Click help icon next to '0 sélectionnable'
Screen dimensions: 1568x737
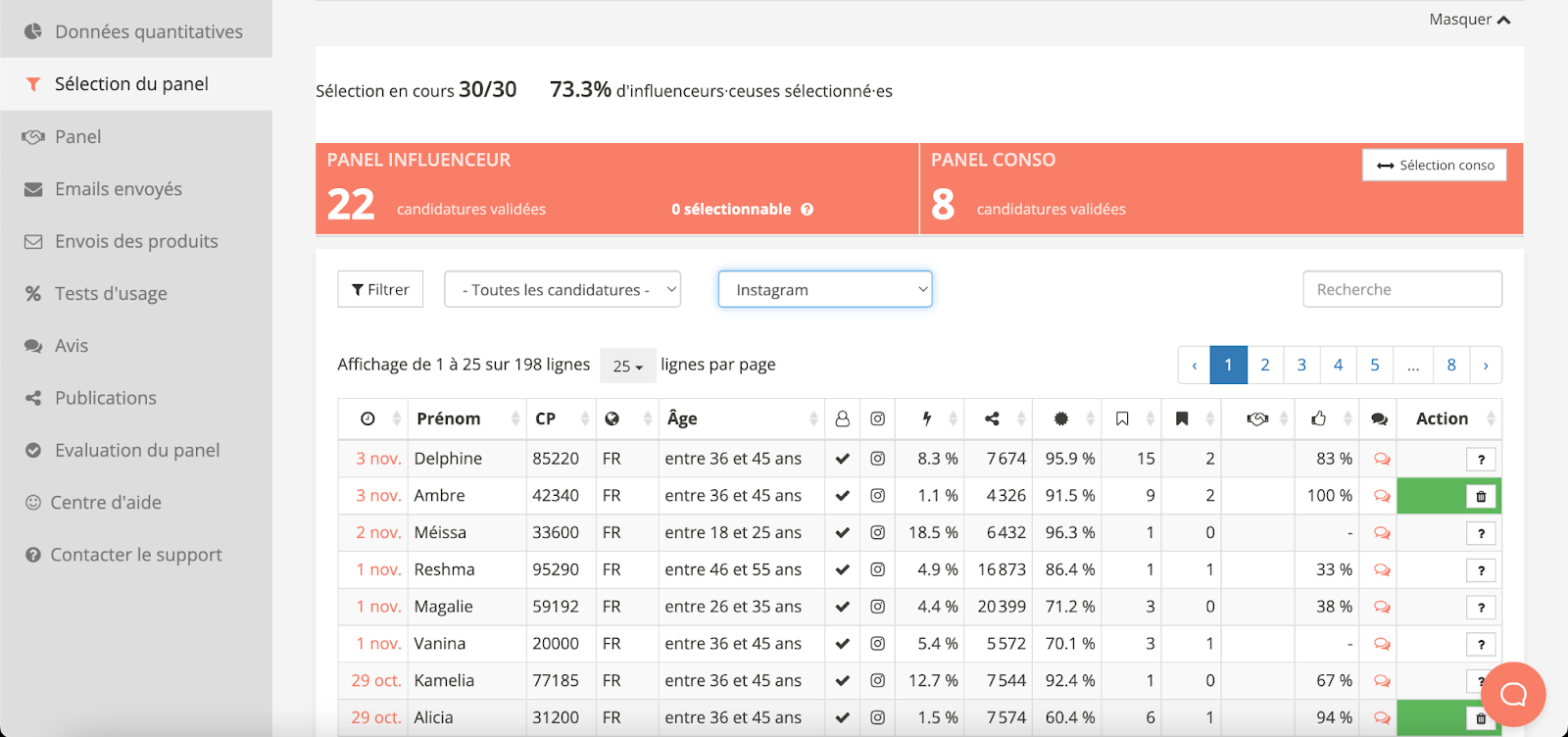(x=808, y=210)
